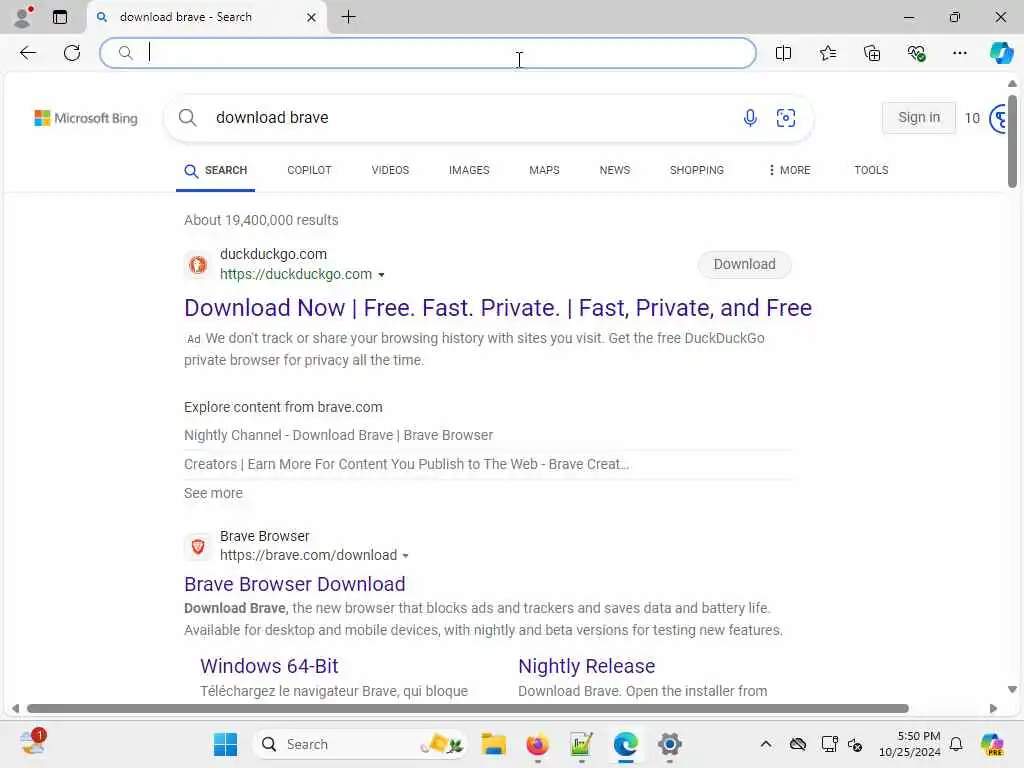Viewport: 1024px width, 768px height.
Task: Click the scroll right arrow
Action: click(x=993, y=709)
